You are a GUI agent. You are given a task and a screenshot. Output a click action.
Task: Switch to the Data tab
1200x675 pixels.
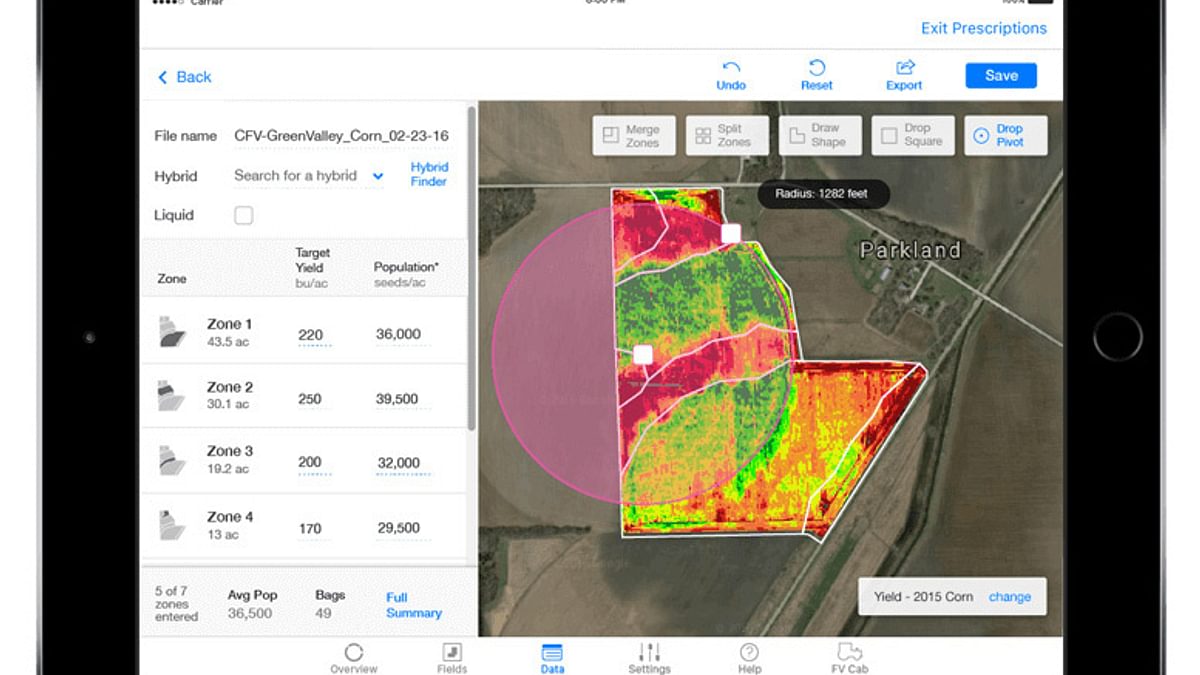(552, 658)
